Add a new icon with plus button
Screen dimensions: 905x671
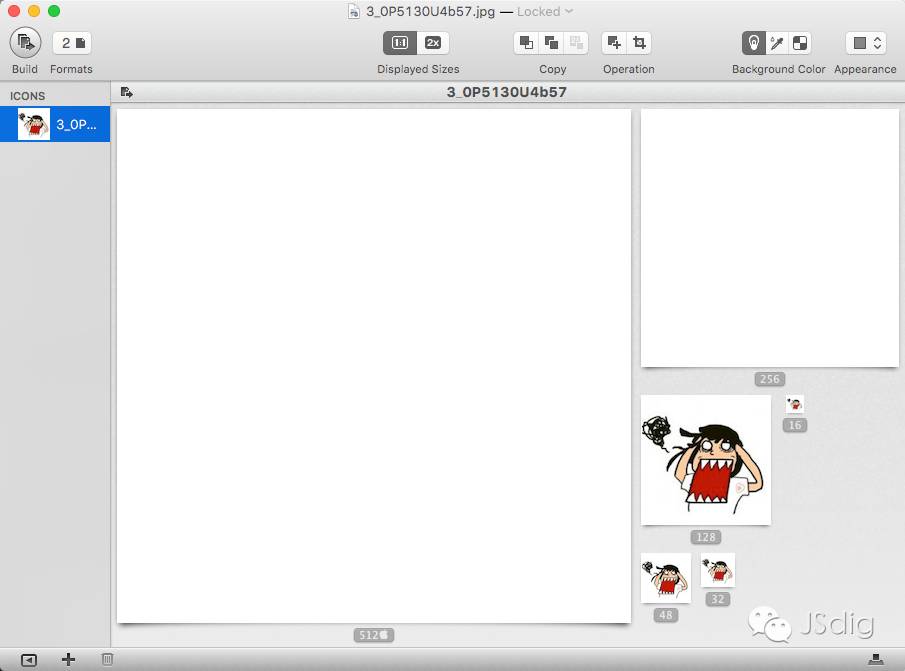click(x=68, y=659)
